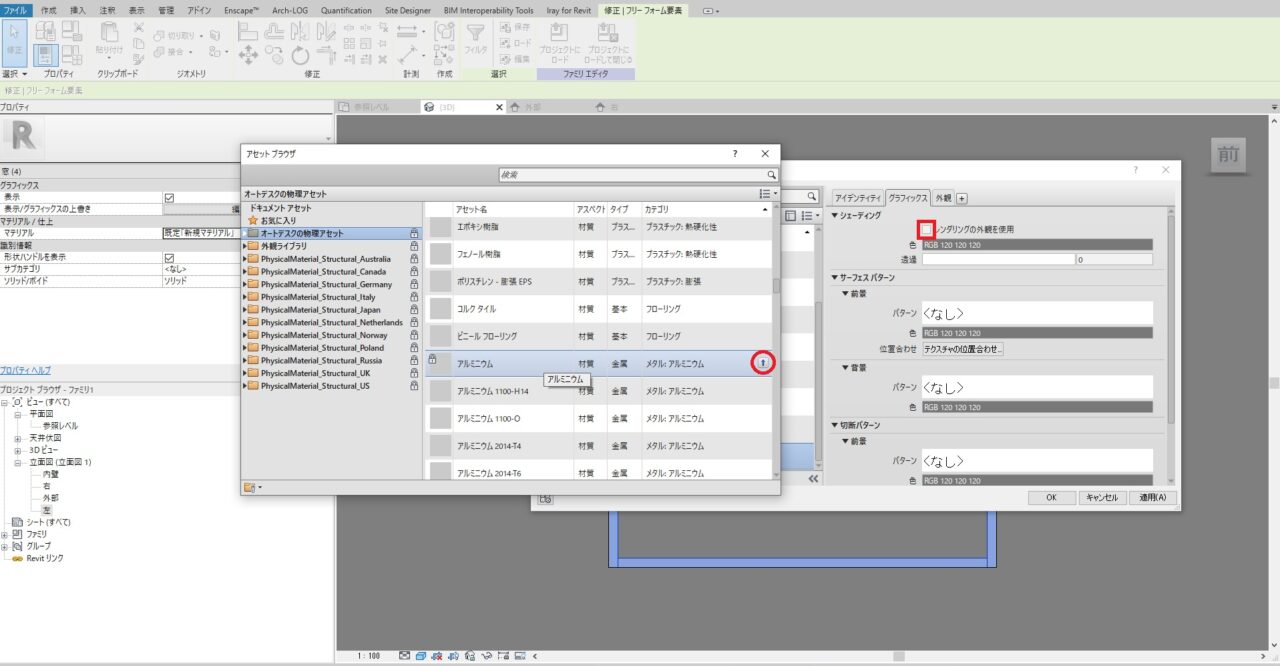The width and height of the screenshot is (1280, 666).
Task: Toggle the 形状ハンドルを表示 checkbox
Action: pyautogui.click(x=169, y=257)
